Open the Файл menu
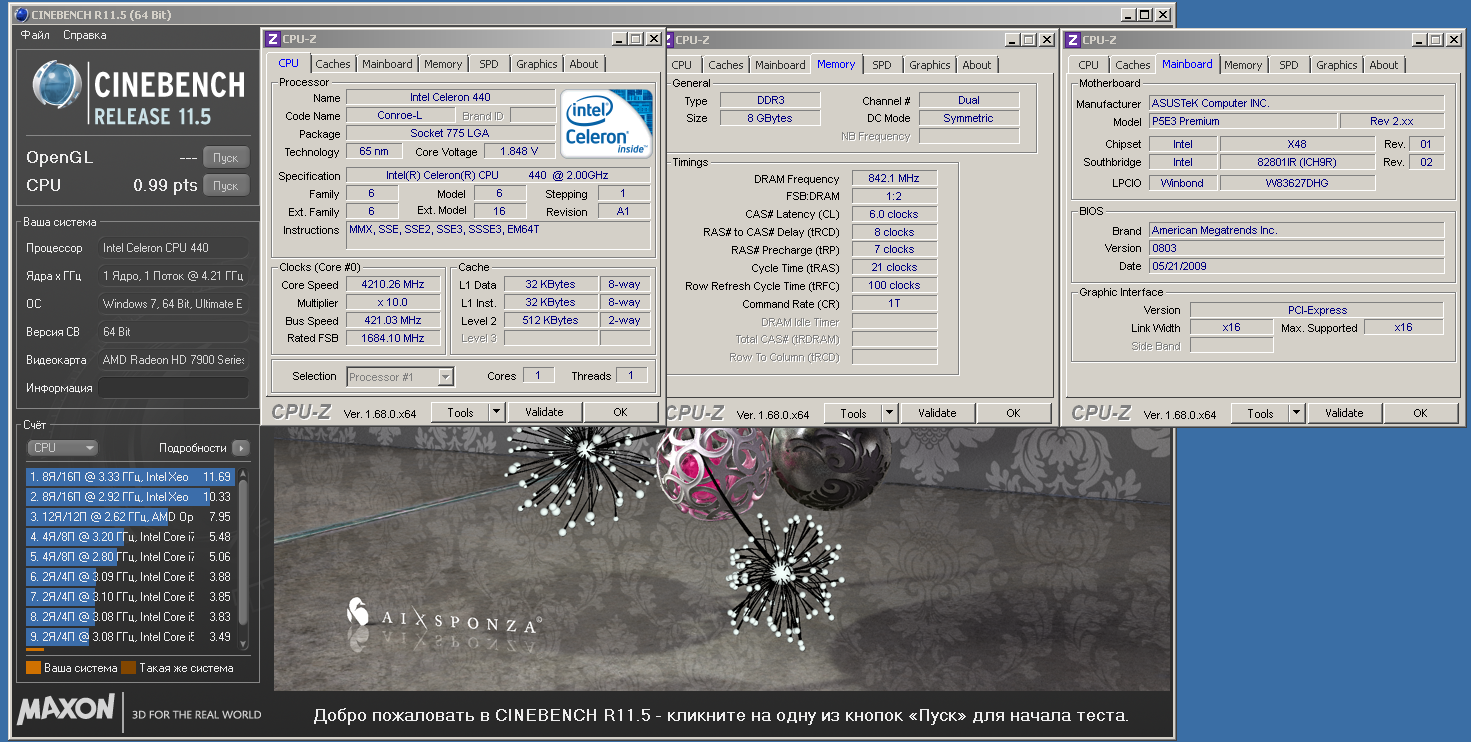Viewport: 1471px width, 742px height. coord(35,35)
